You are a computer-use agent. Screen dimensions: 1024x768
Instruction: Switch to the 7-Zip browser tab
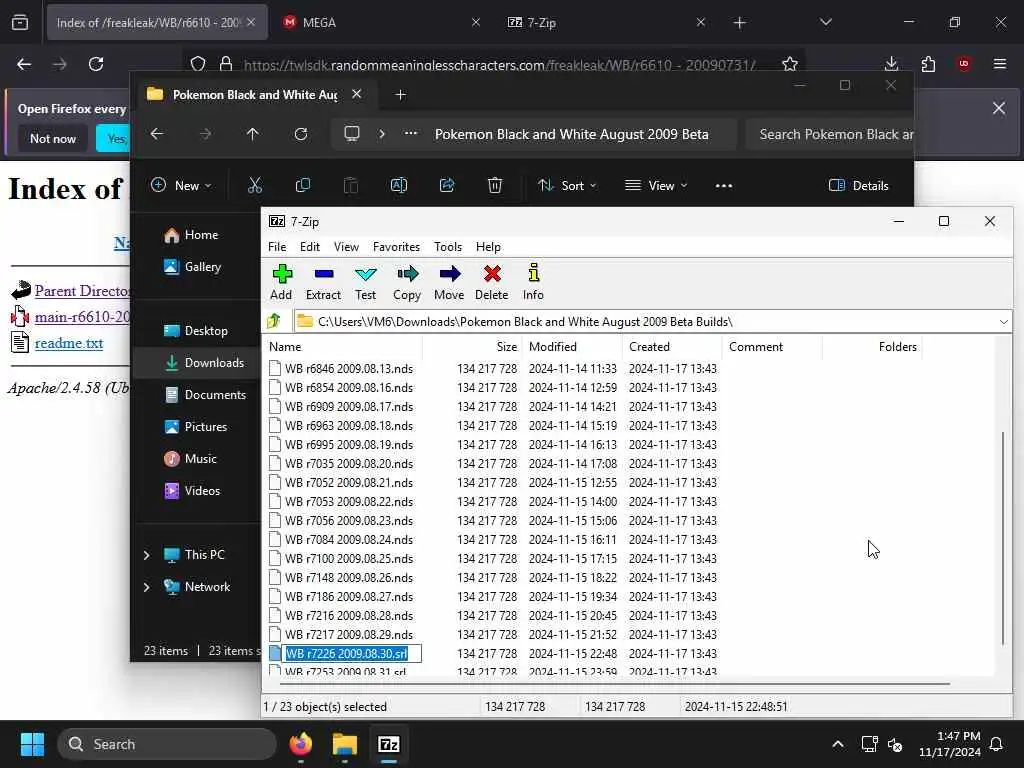[605, 22]
